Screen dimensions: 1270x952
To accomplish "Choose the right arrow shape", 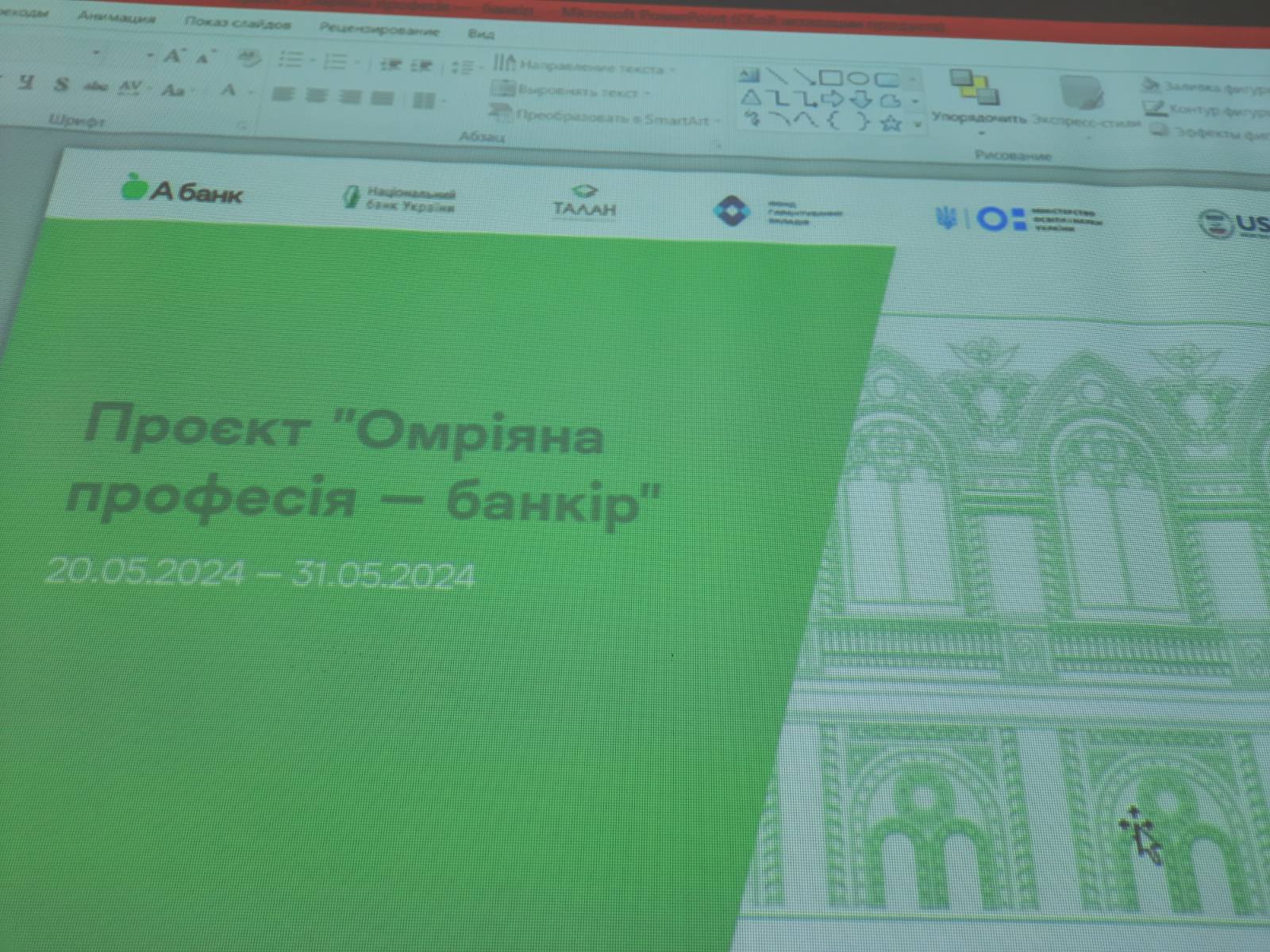I will tap(833, 99).
